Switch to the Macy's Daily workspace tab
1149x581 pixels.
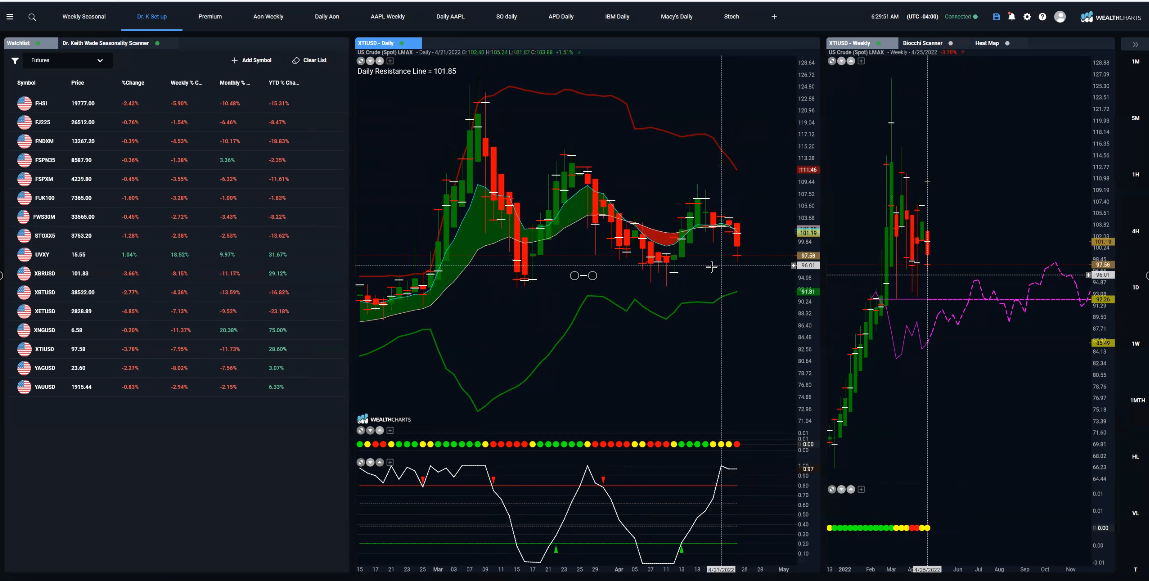(x=676, y=16)
